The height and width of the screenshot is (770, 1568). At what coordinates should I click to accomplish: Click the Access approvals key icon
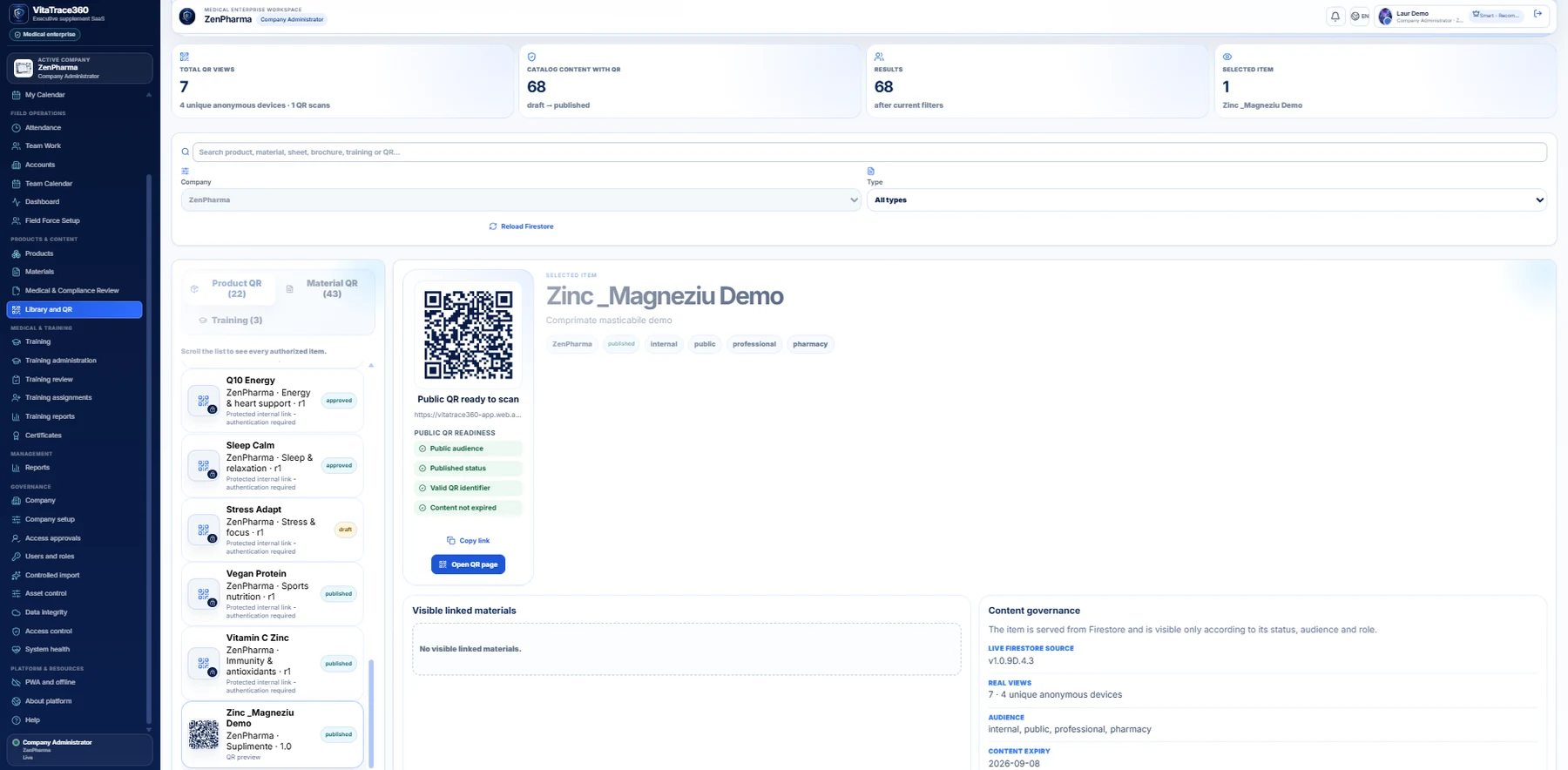point(16,538)
